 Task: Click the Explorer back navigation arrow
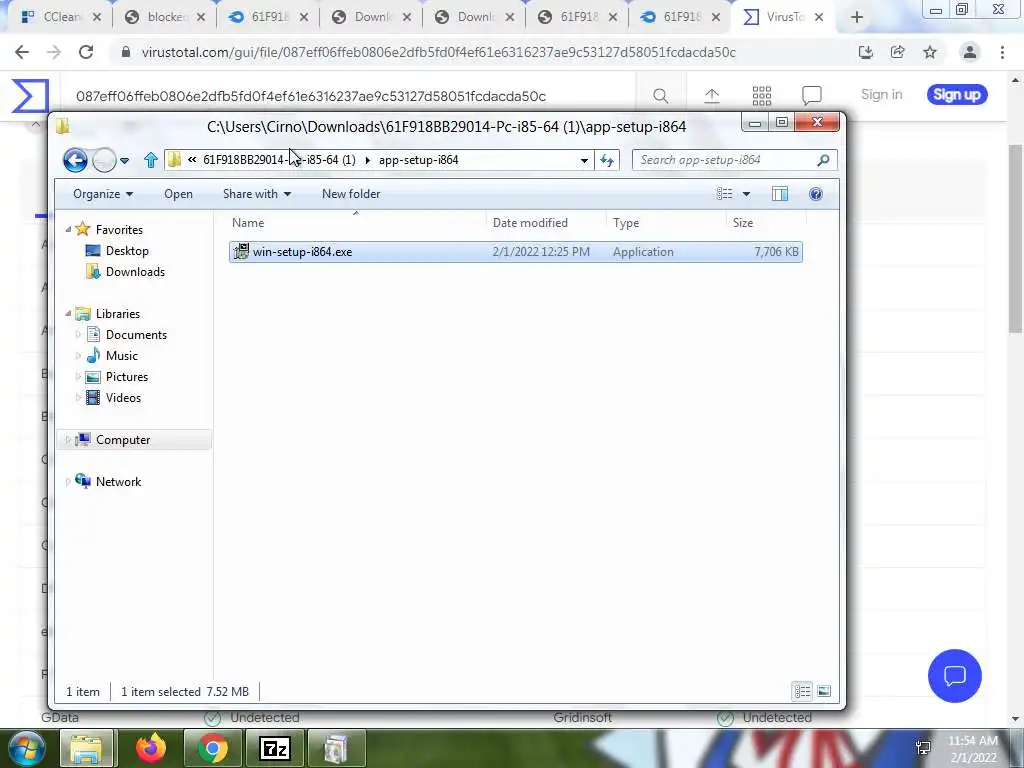(x=75, y=160)
